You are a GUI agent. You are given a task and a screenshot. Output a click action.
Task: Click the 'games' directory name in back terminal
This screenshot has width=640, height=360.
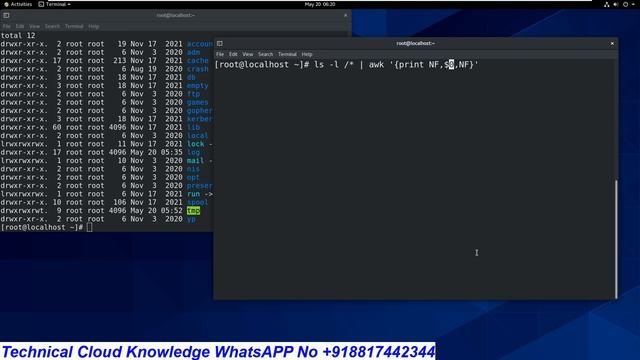[x=198, y=102]
